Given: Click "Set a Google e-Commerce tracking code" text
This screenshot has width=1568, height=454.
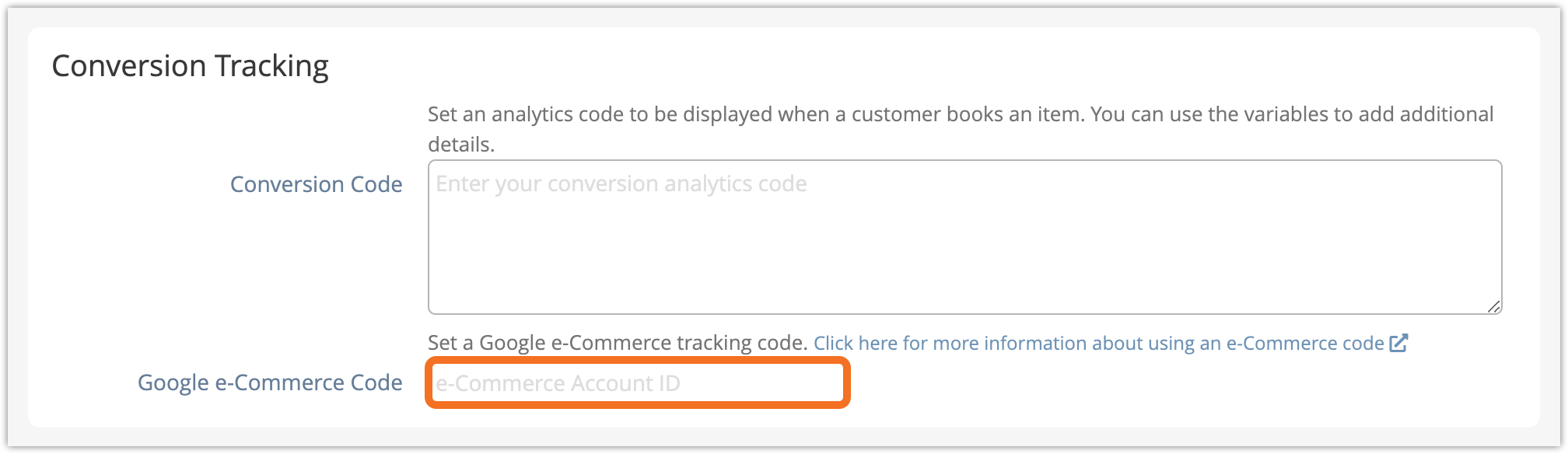Looking at the screenshot, I should pyautogui.click(x=618, y=343).
